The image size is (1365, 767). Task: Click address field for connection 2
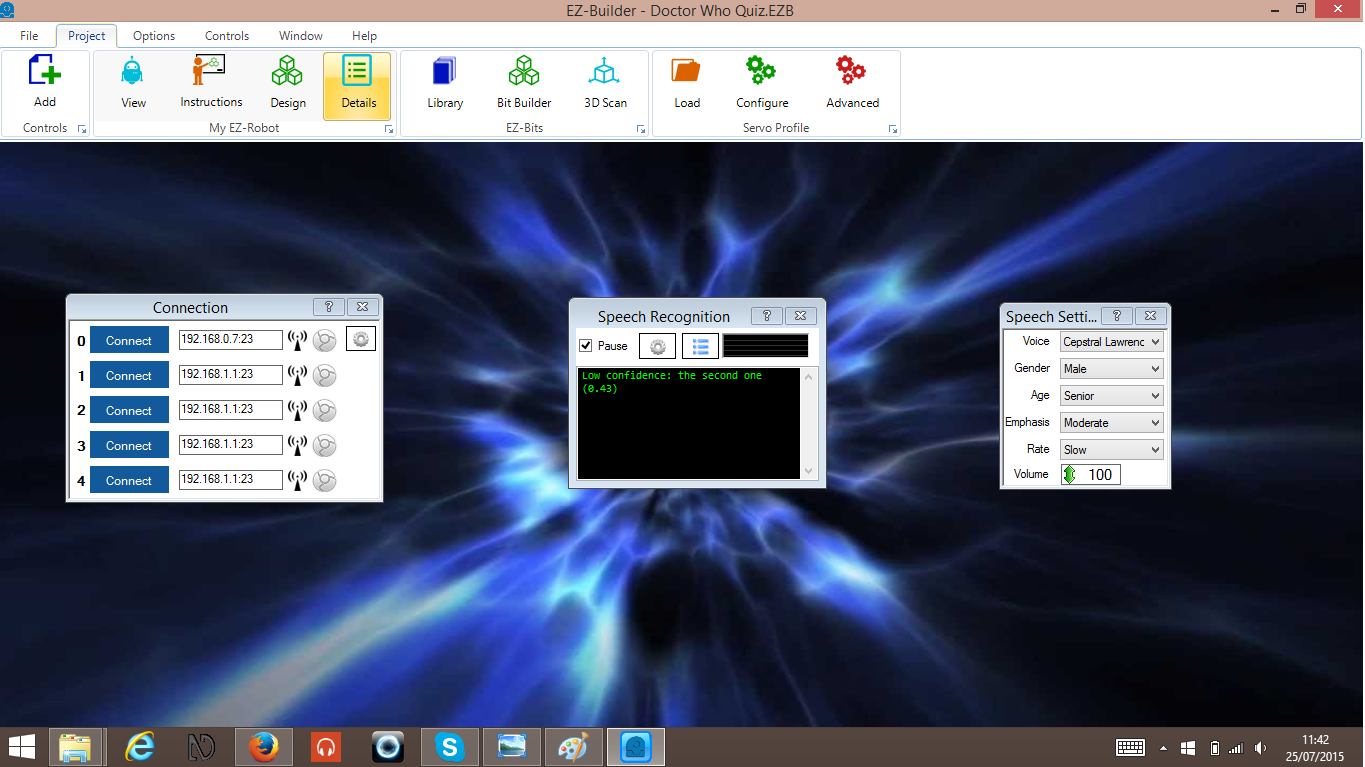pyautogui.click(x=231, y=410)
